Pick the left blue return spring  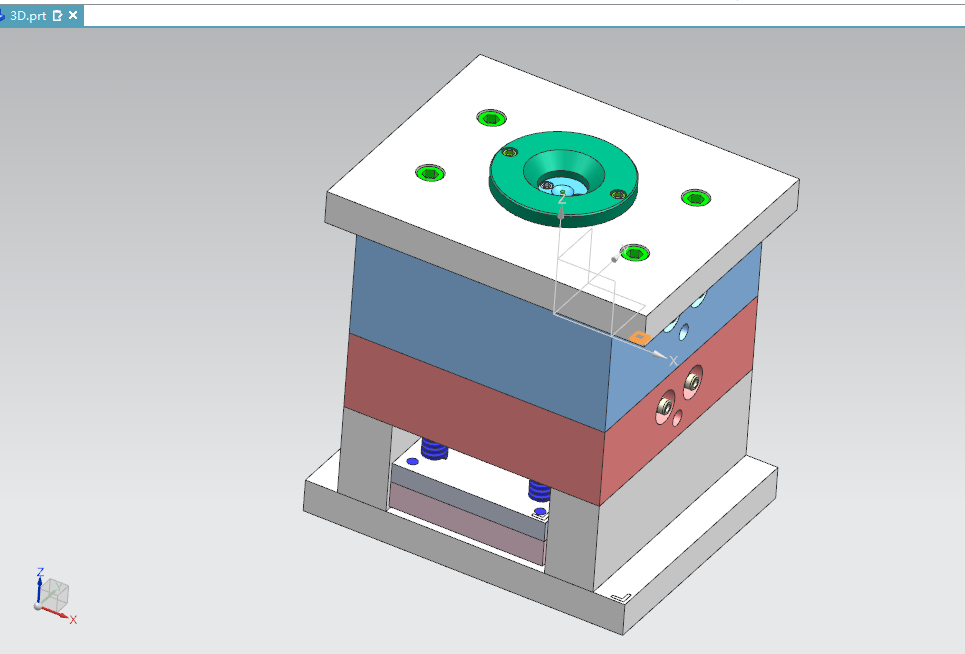[434, 449]
